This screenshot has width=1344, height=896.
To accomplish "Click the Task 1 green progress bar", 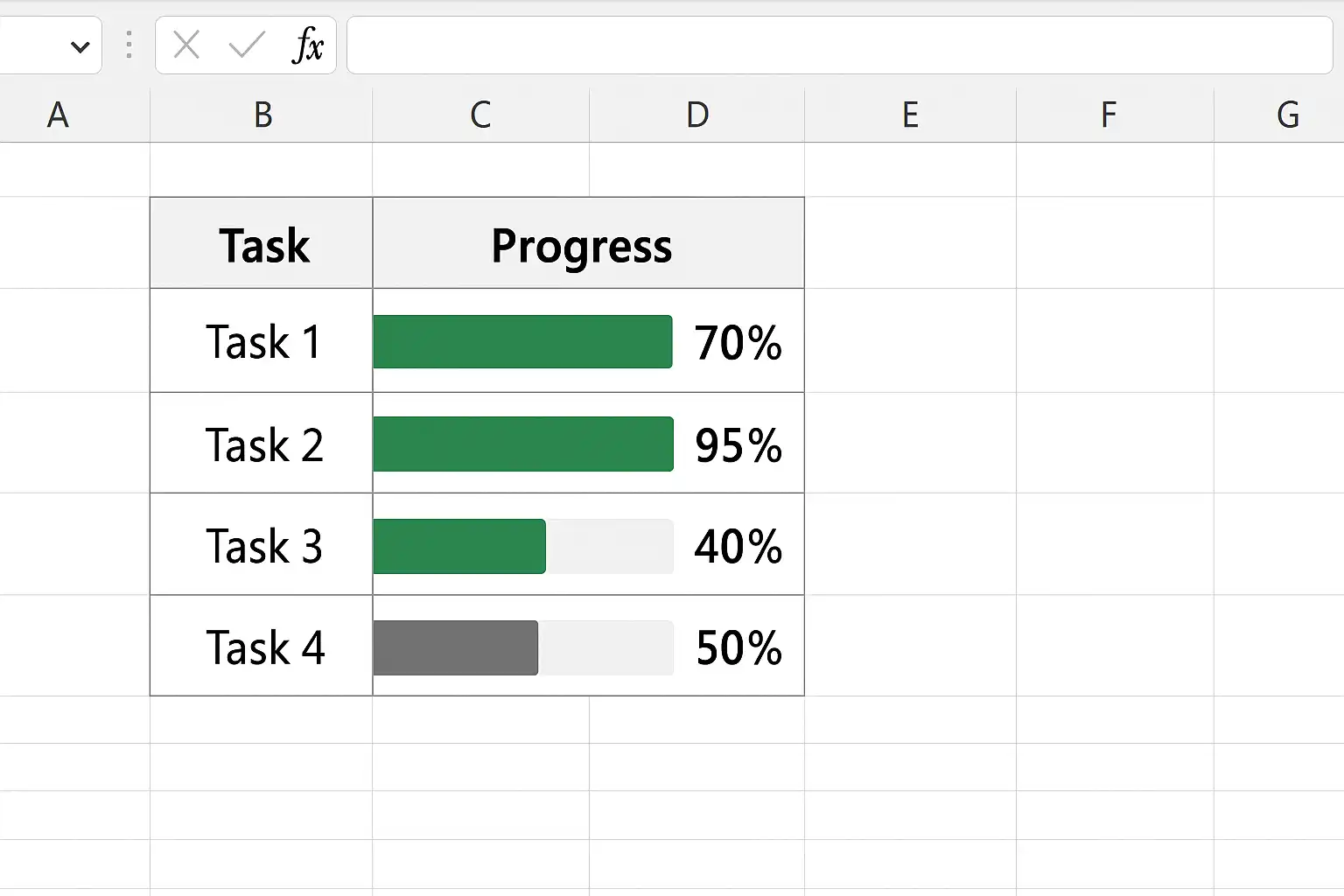I will coord(522,342).
